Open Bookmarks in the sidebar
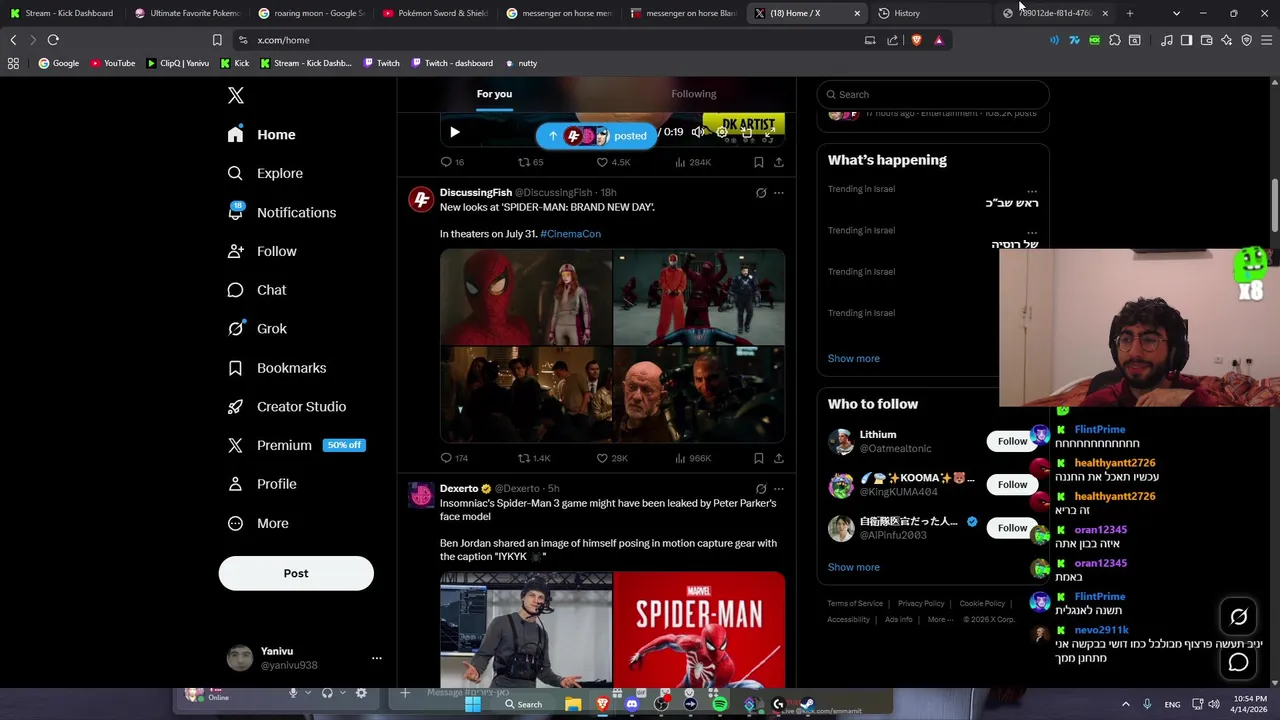Viewport: 1280px width, 720px height. click(277, 368)
